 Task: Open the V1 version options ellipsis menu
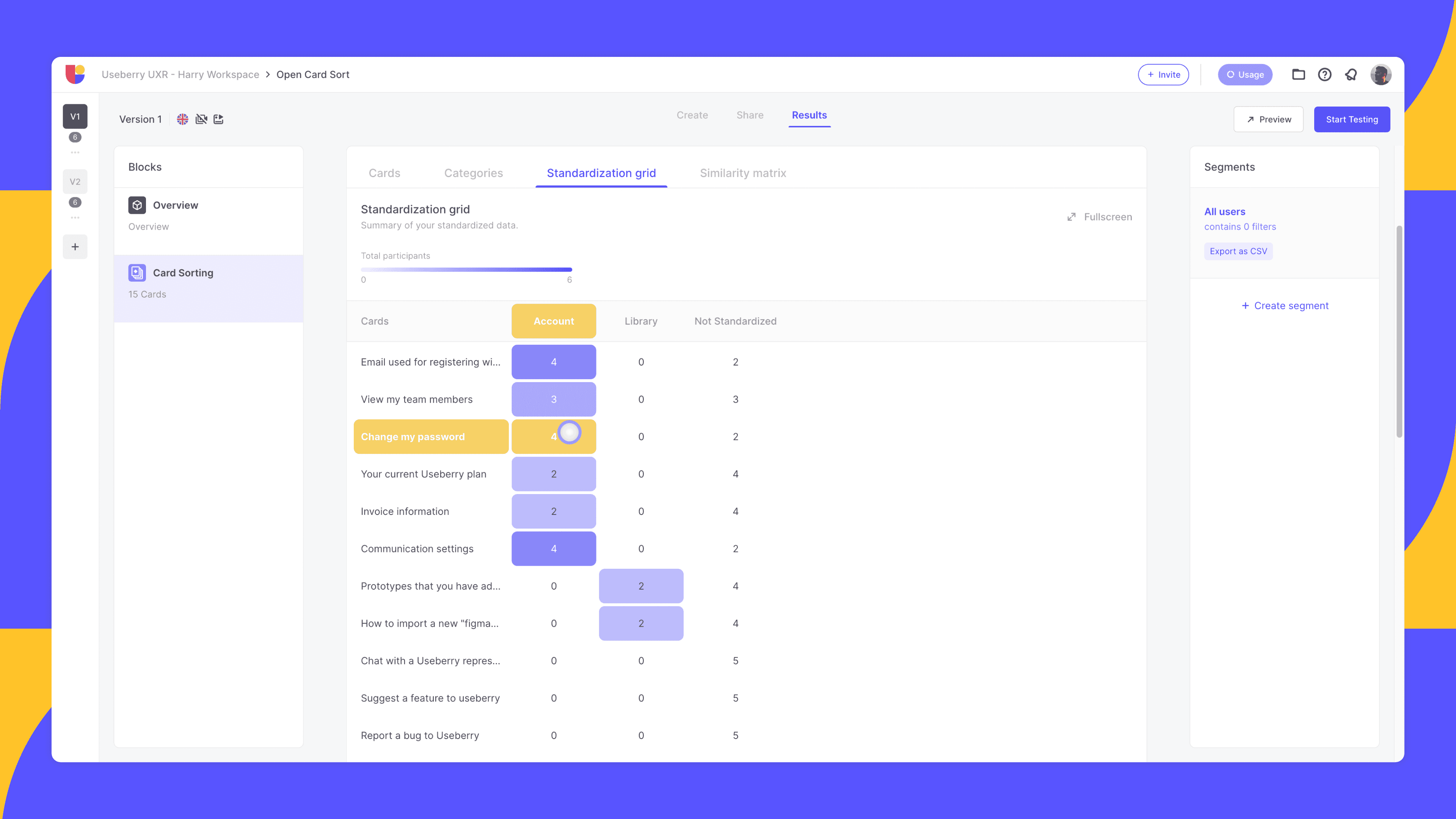[75, 152]
